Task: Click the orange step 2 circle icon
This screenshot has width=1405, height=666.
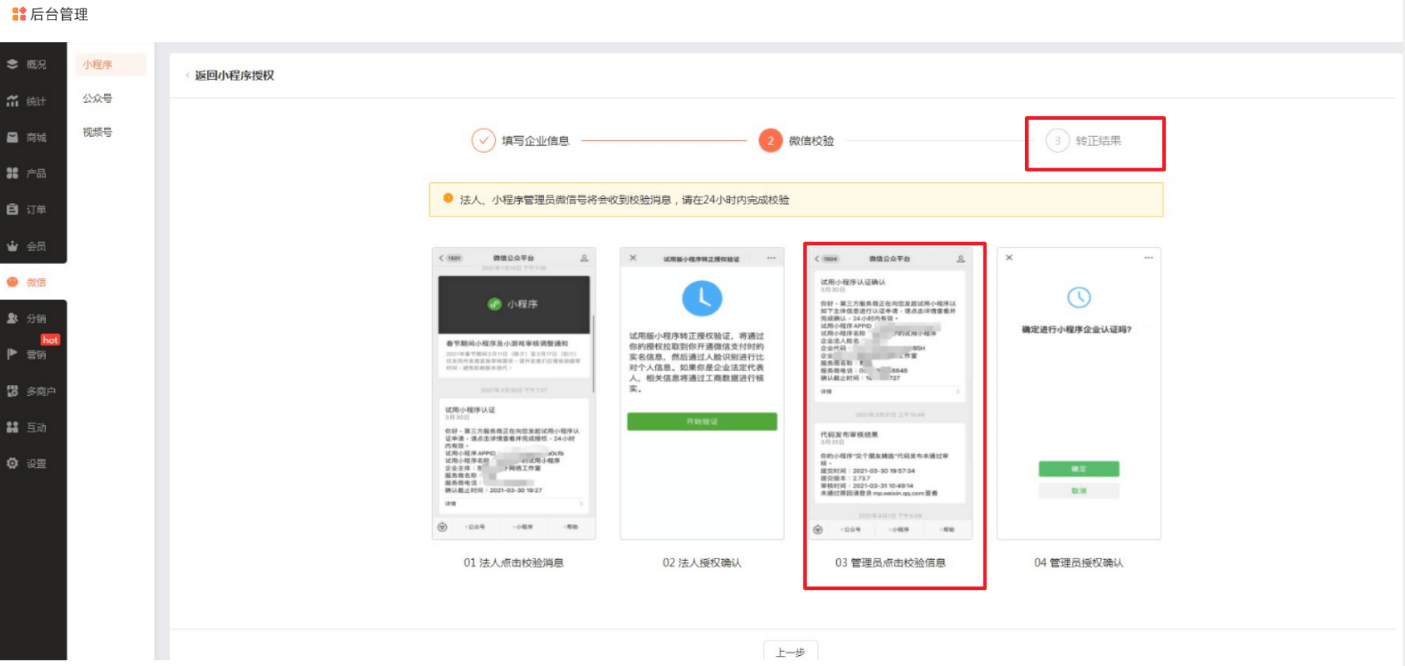Action: click(770, 140)
